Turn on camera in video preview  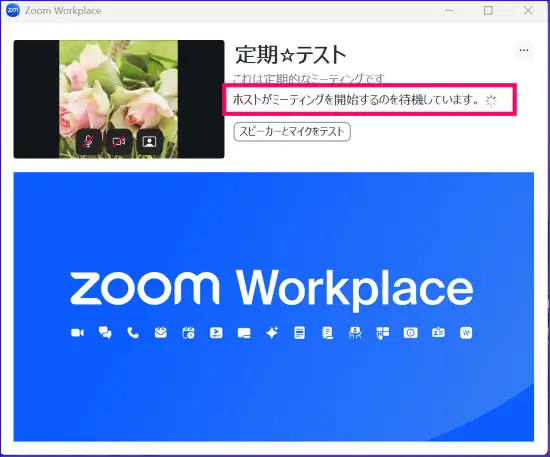coord(119,142)
